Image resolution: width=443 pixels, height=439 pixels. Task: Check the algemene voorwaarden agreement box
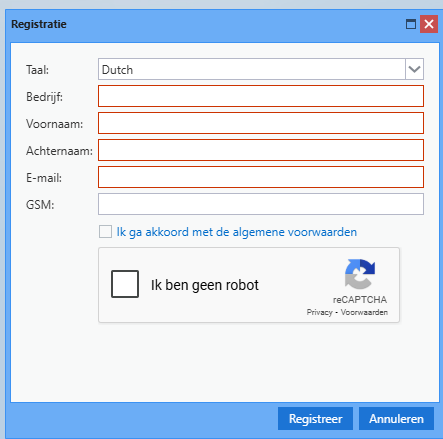[105, 232]
